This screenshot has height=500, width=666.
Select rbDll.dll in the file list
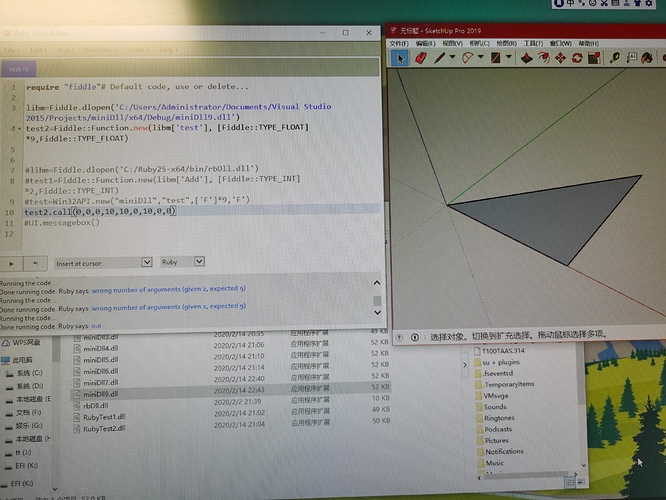[96, 405]
